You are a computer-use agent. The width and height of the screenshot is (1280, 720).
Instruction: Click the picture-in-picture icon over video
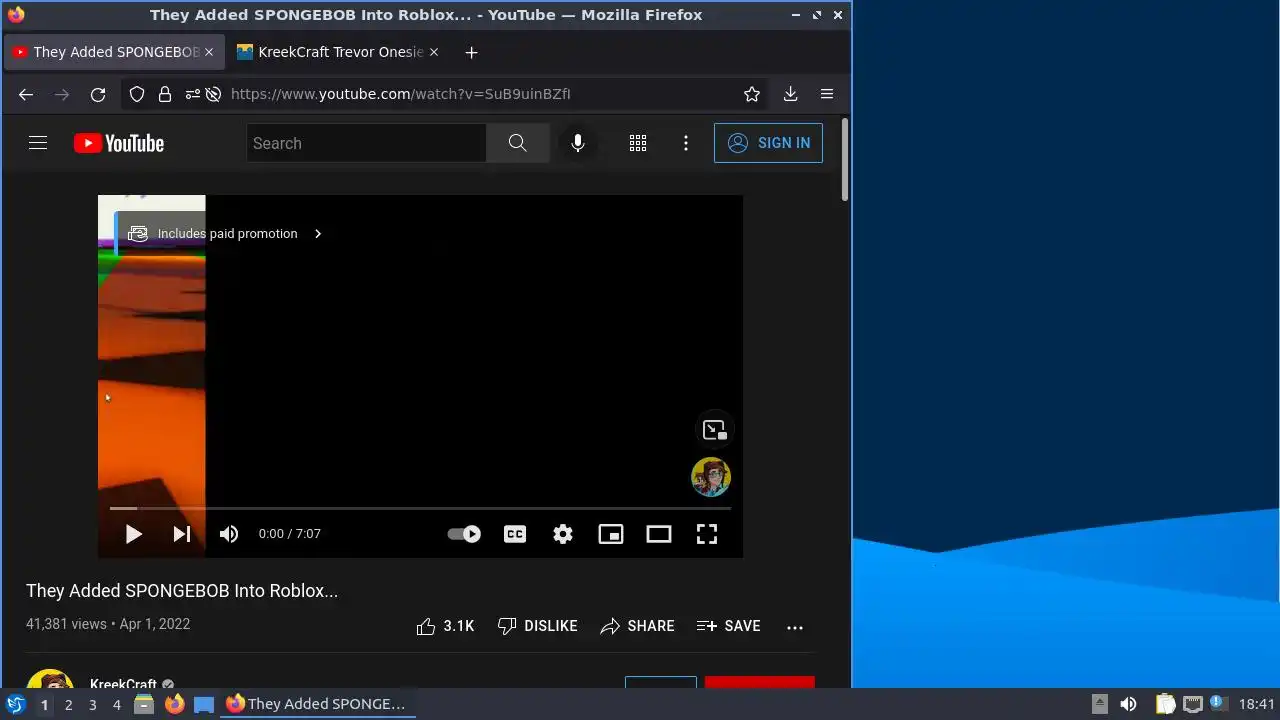pyautogui.click(x=714, y=430)
